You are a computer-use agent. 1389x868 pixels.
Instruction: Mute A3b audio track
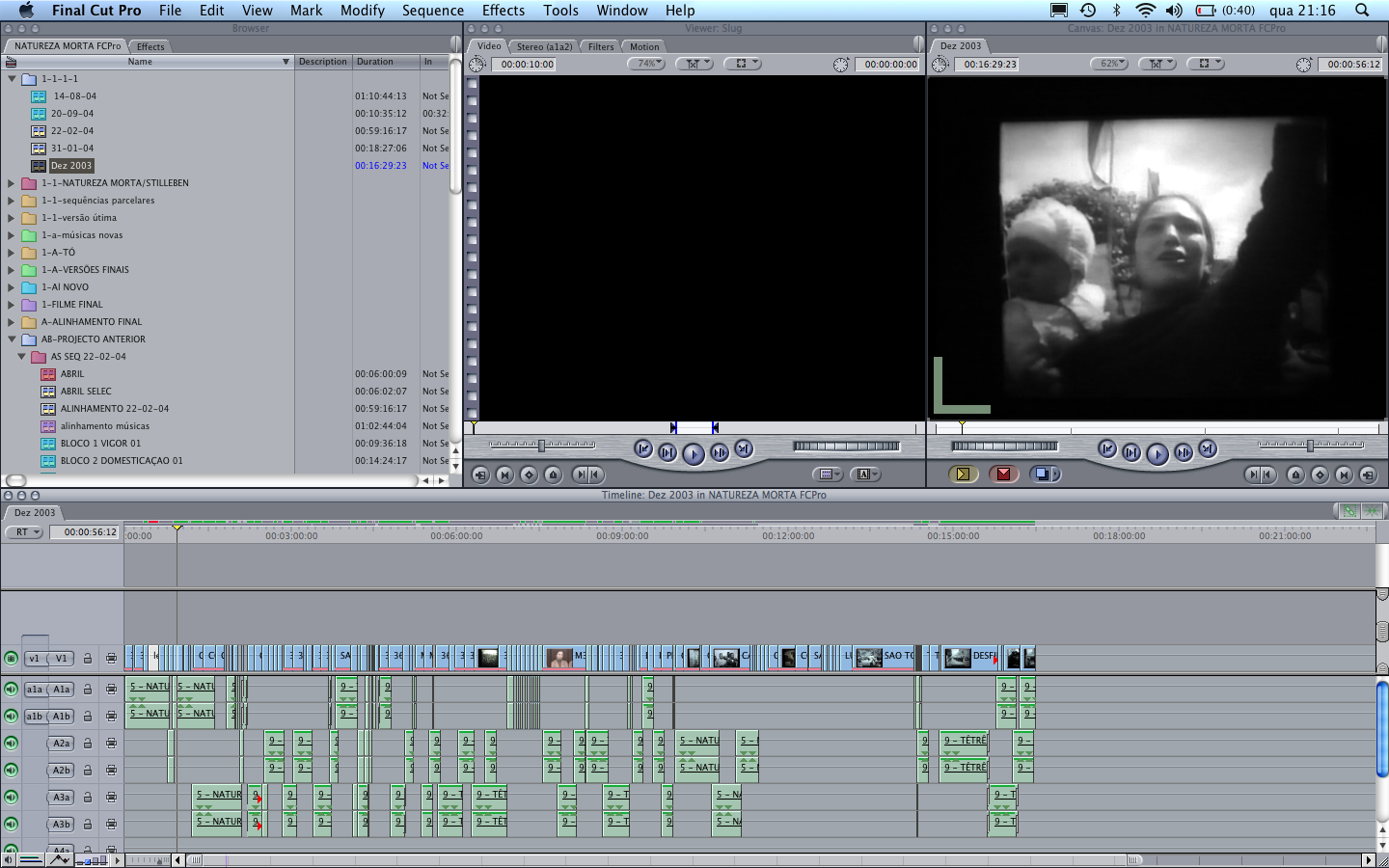click(x=11, y=824)
